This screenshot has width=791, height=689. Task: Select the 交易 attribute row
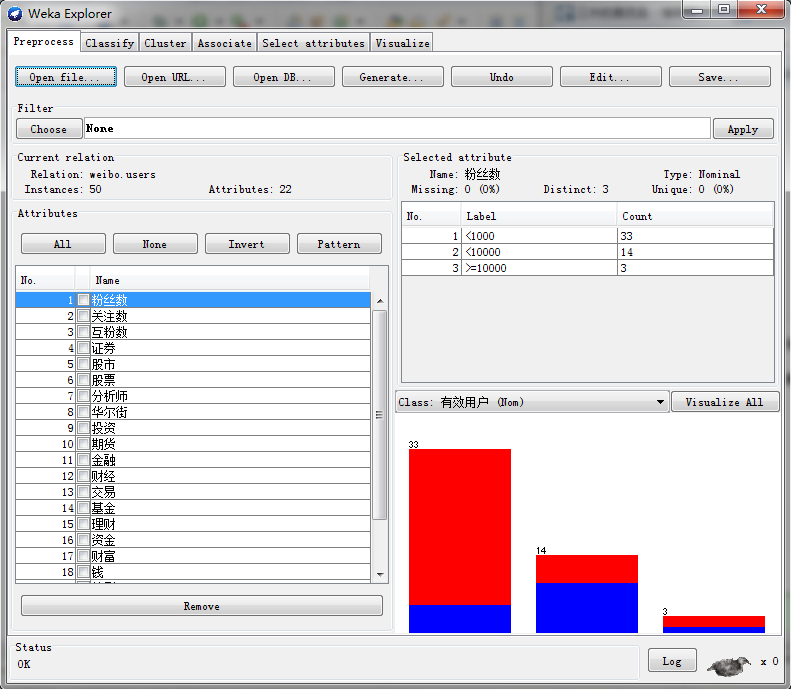coord(193,492)
